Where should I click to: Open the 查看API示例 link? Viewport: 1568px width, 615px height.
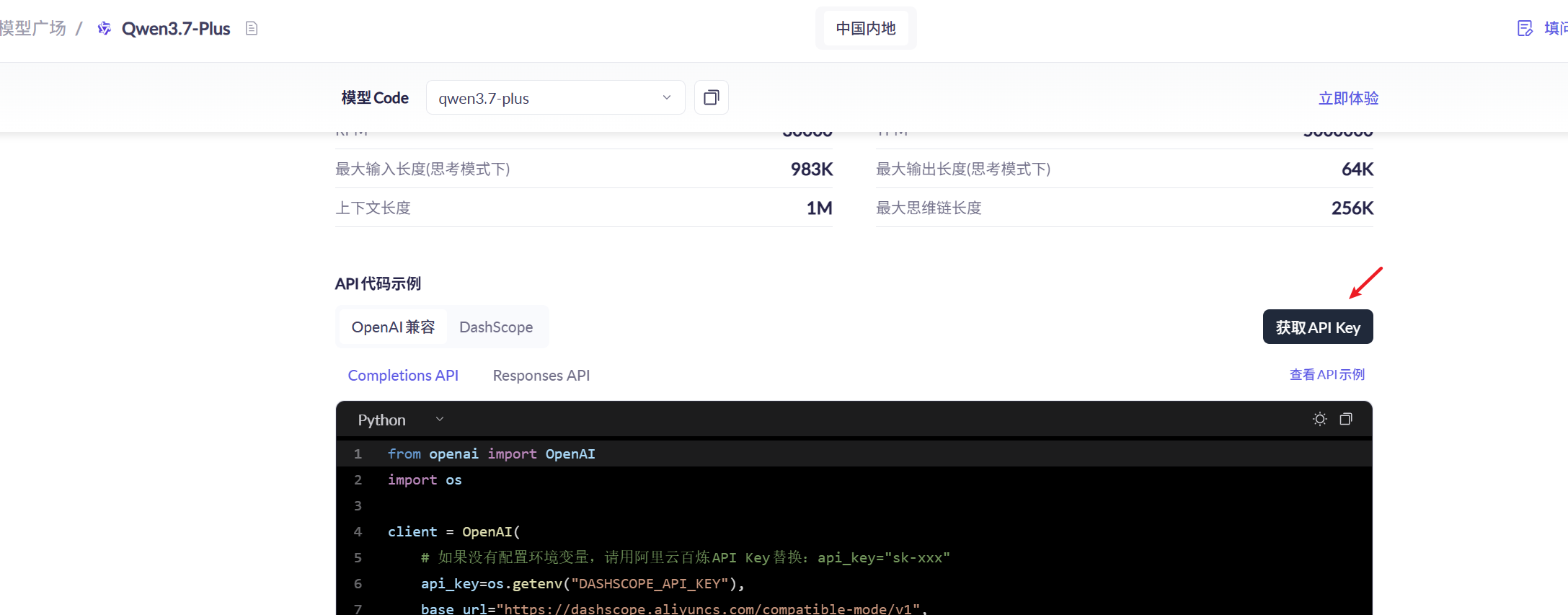(1327, 374)
